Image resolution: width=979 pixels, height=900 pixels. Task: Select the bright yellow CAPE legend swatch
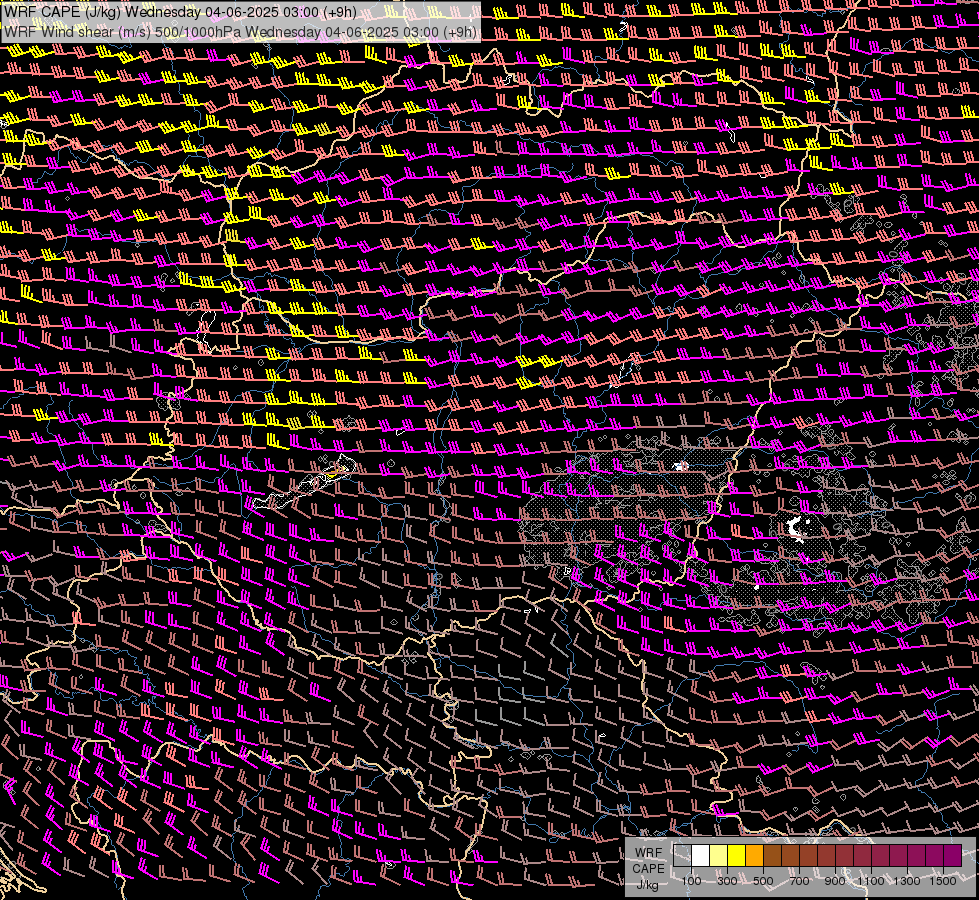(x=737, y=855)
